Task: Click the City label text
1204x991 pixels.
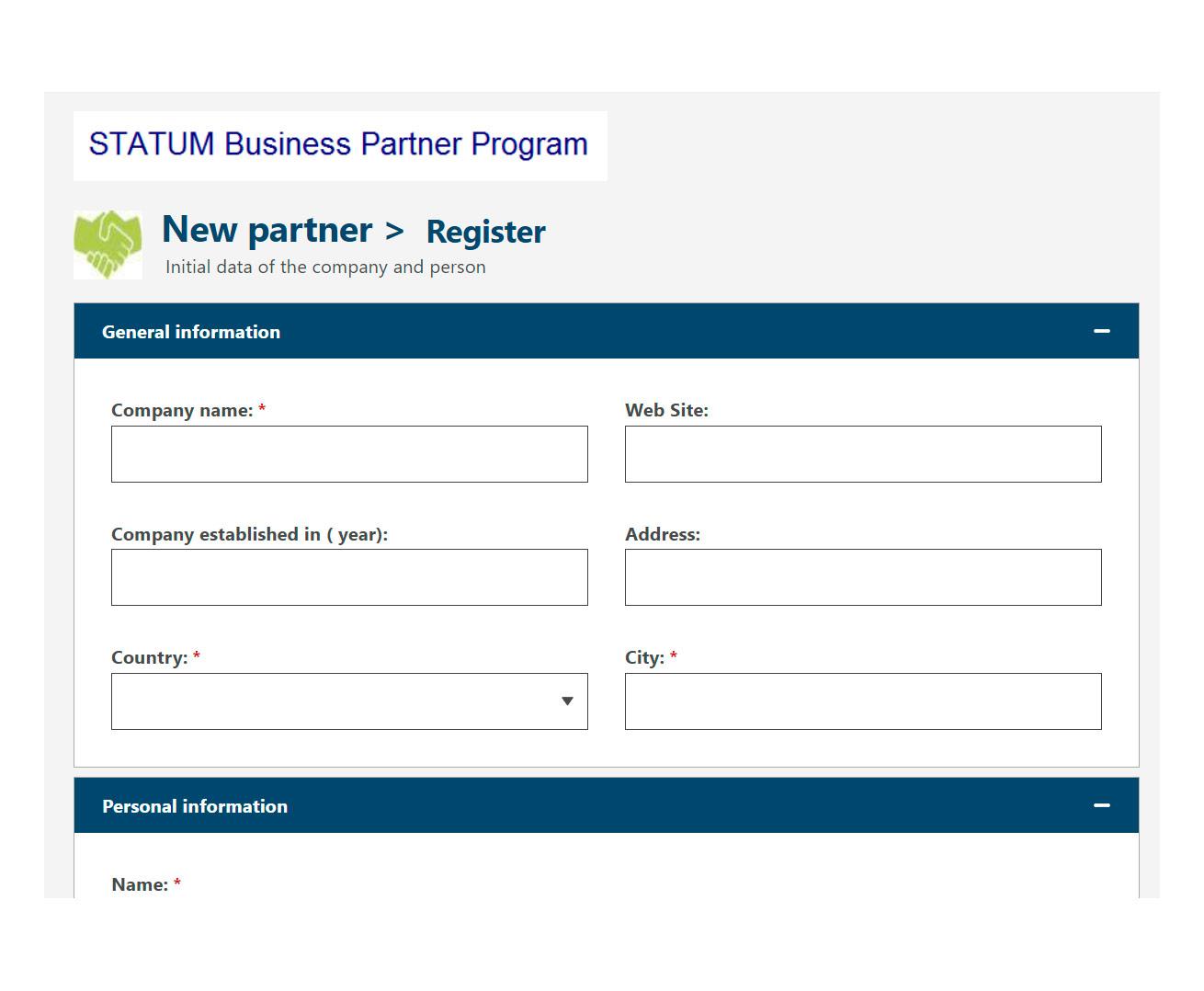Action: pos(644,658)
